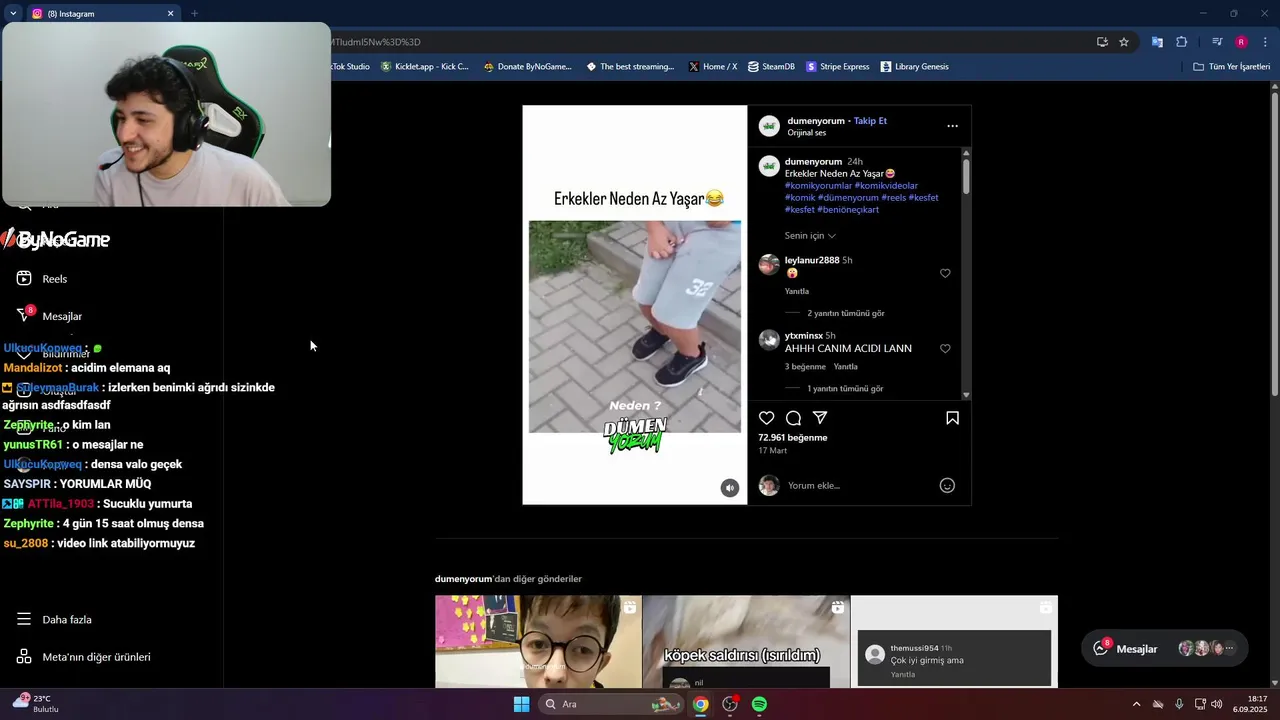This screenshot has width=1280, height=720.
Task: Open the Chrome three-dot menu
Action: click(1266, 42)
